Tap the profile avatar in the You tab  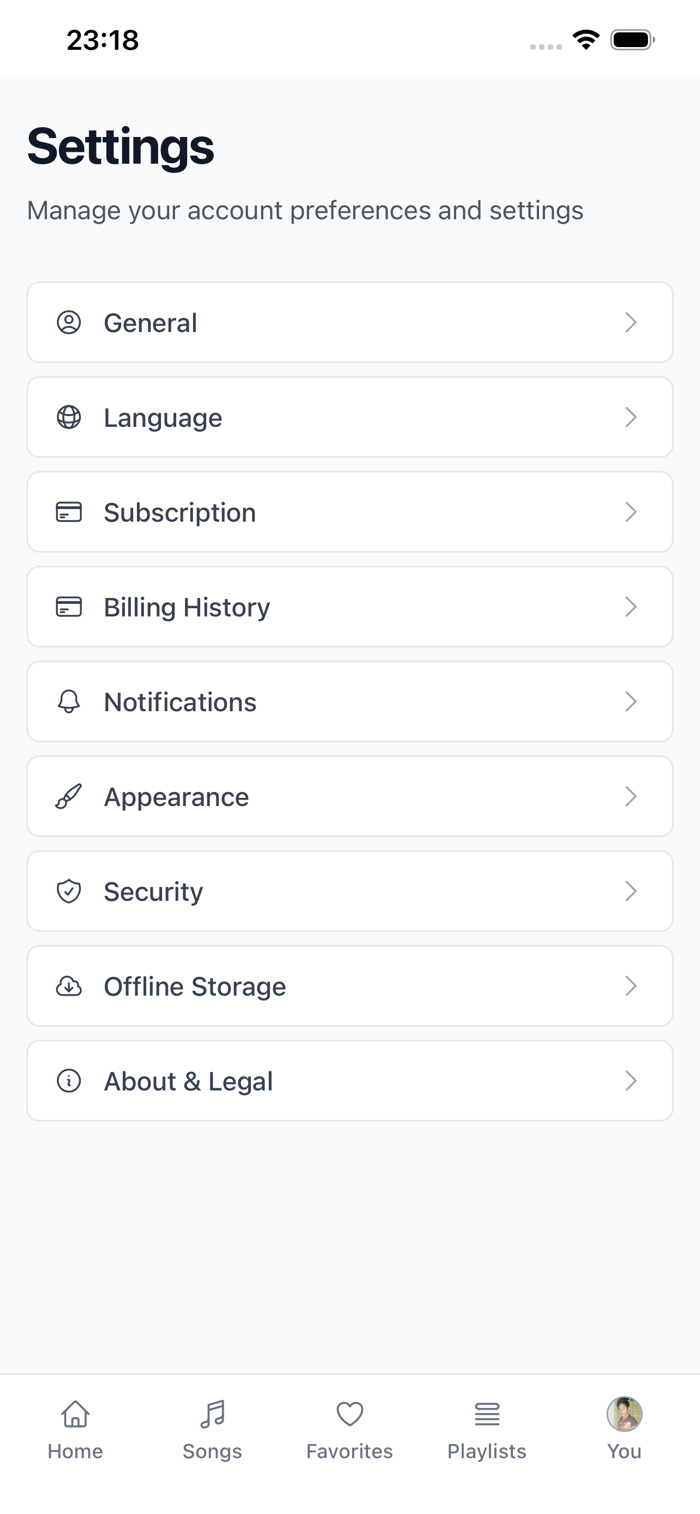[x=624, y=1414]
